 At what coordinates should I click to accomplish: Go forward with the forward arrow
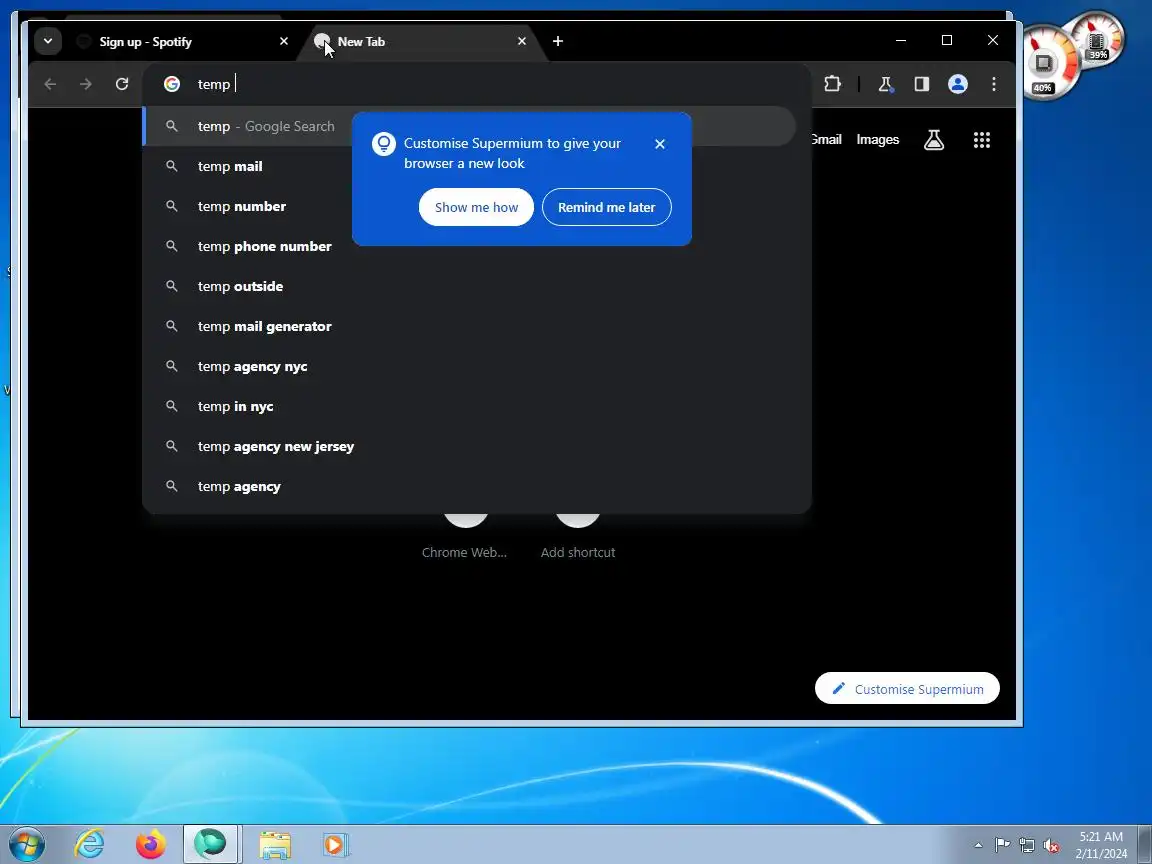[86, 84]
